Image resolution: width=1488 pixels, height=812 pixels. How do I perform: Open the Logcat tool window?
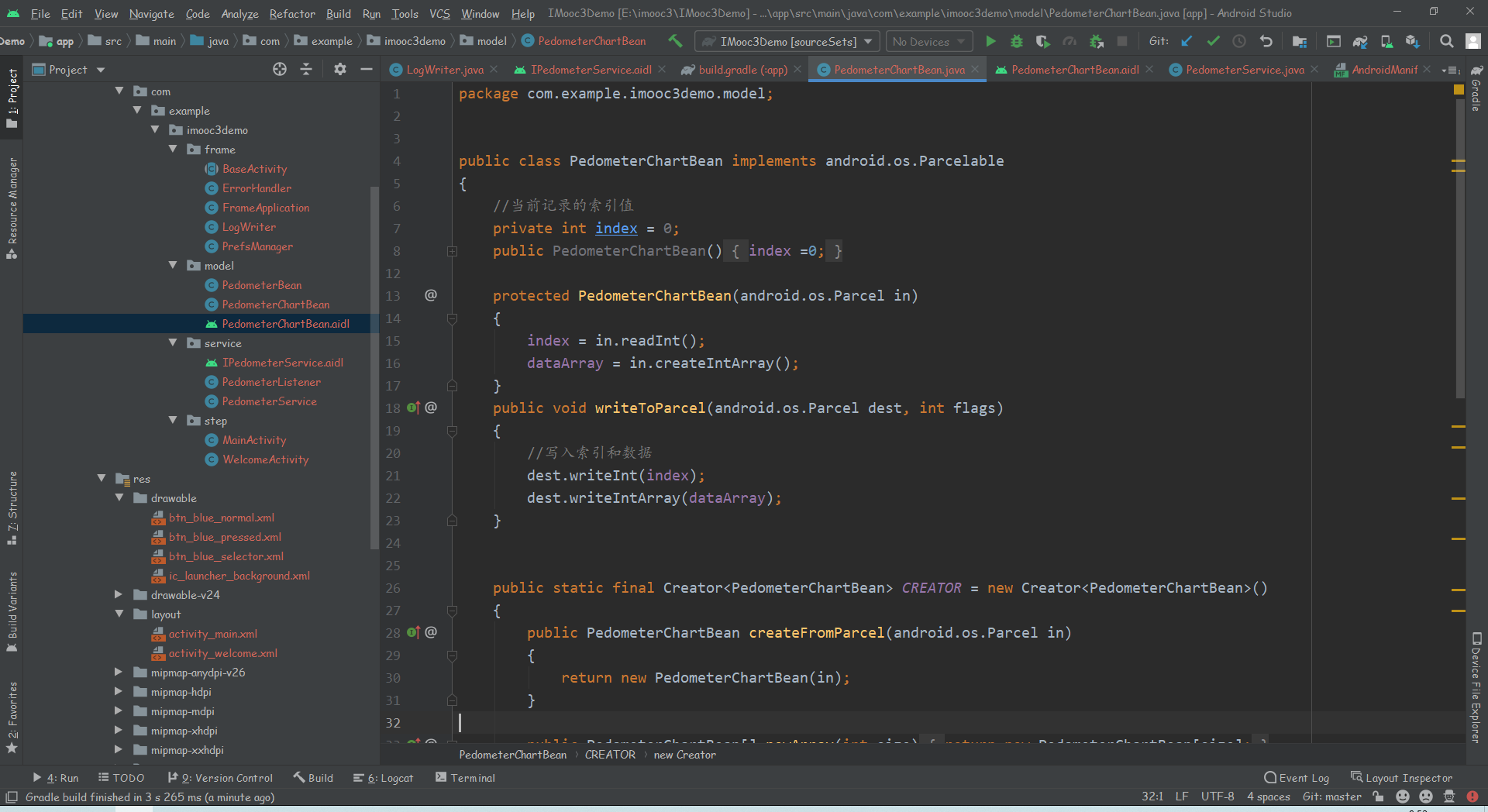(383, 777)
